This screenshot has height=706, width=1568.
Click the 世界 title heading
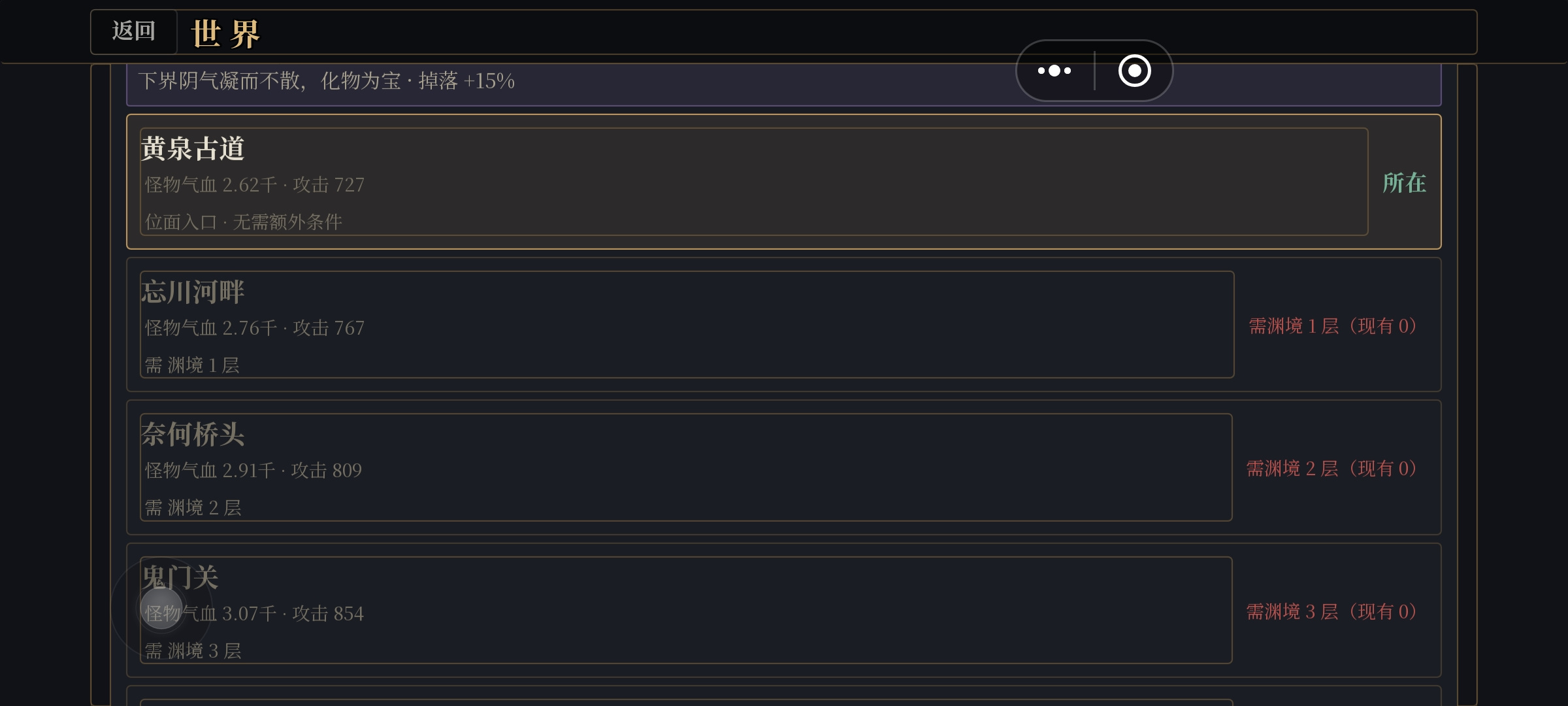click(x=225, y=34)
